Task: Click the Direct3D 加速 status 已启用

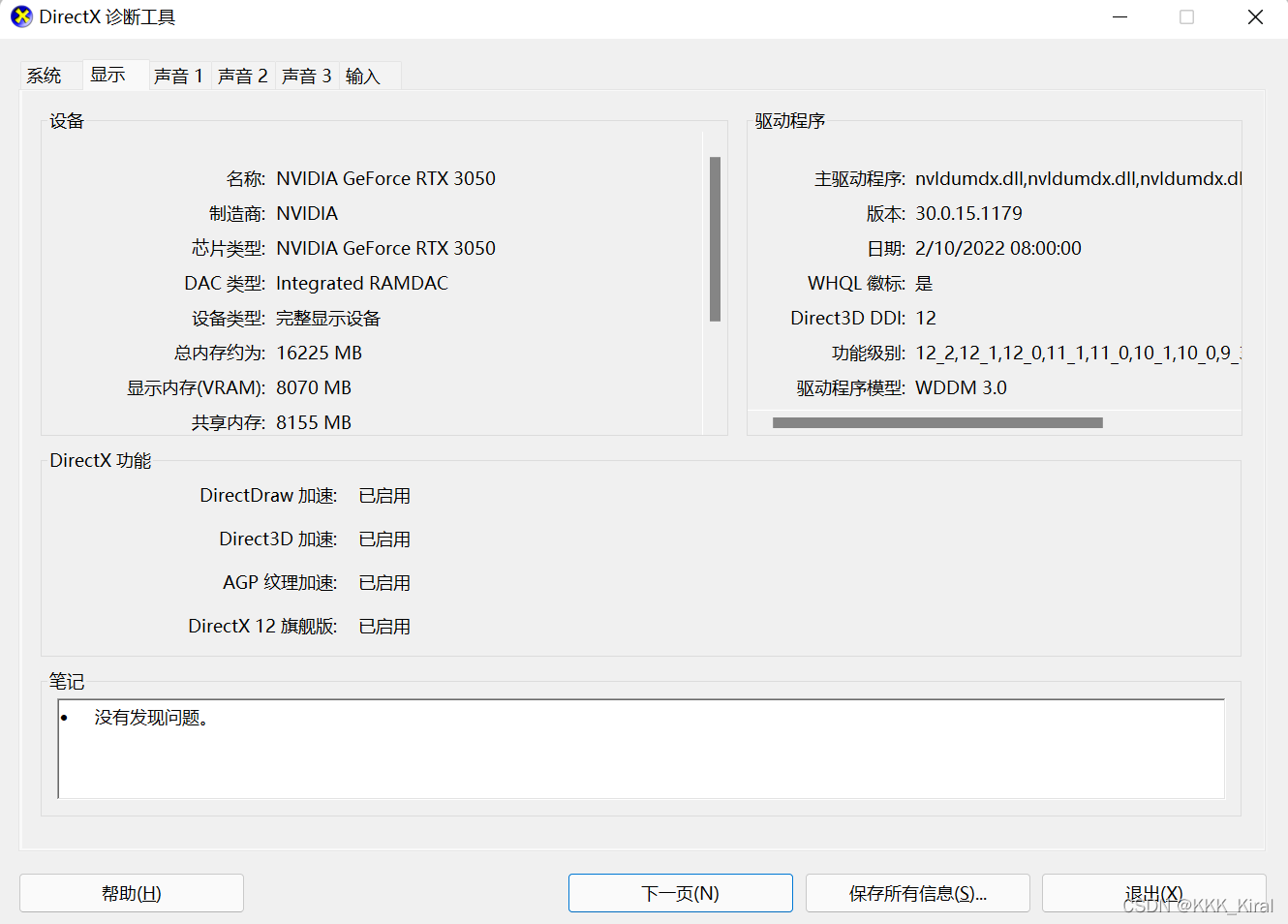Action: [x=384, y=539]
